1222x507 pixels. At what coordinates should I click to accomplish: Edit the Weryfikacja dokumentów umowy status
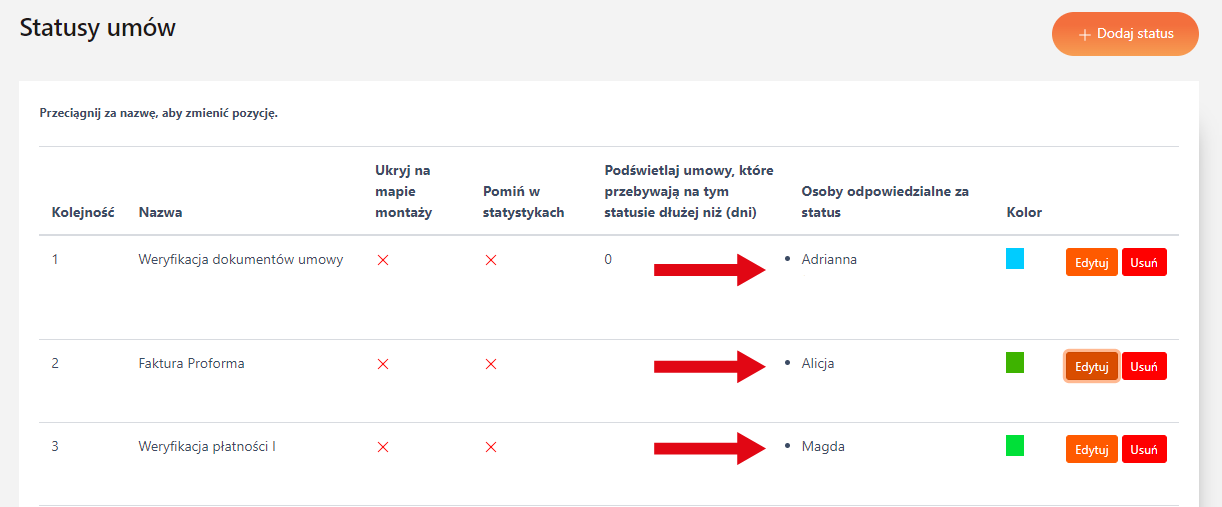click(x=1091, y=262)
